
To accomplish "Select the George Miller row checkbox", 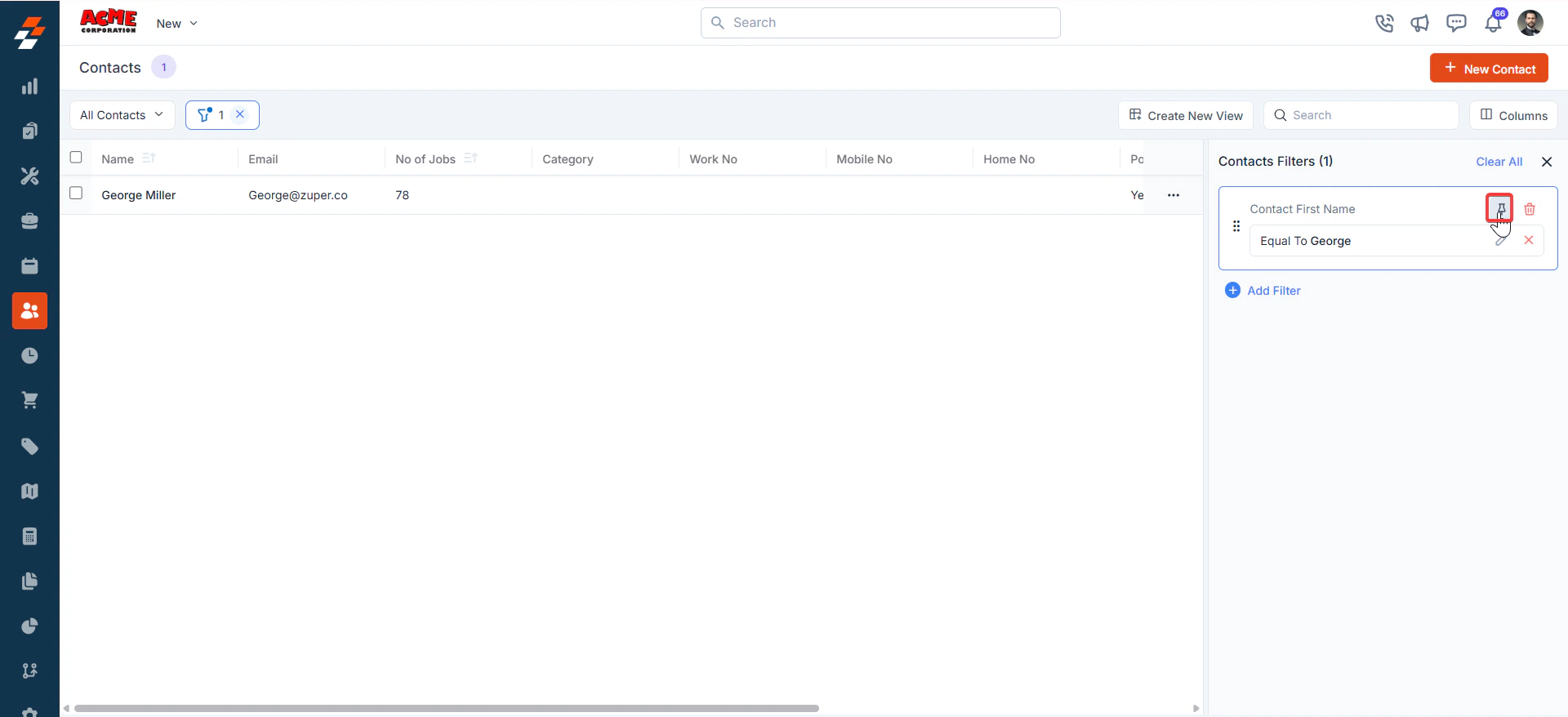I will [76, 193].
